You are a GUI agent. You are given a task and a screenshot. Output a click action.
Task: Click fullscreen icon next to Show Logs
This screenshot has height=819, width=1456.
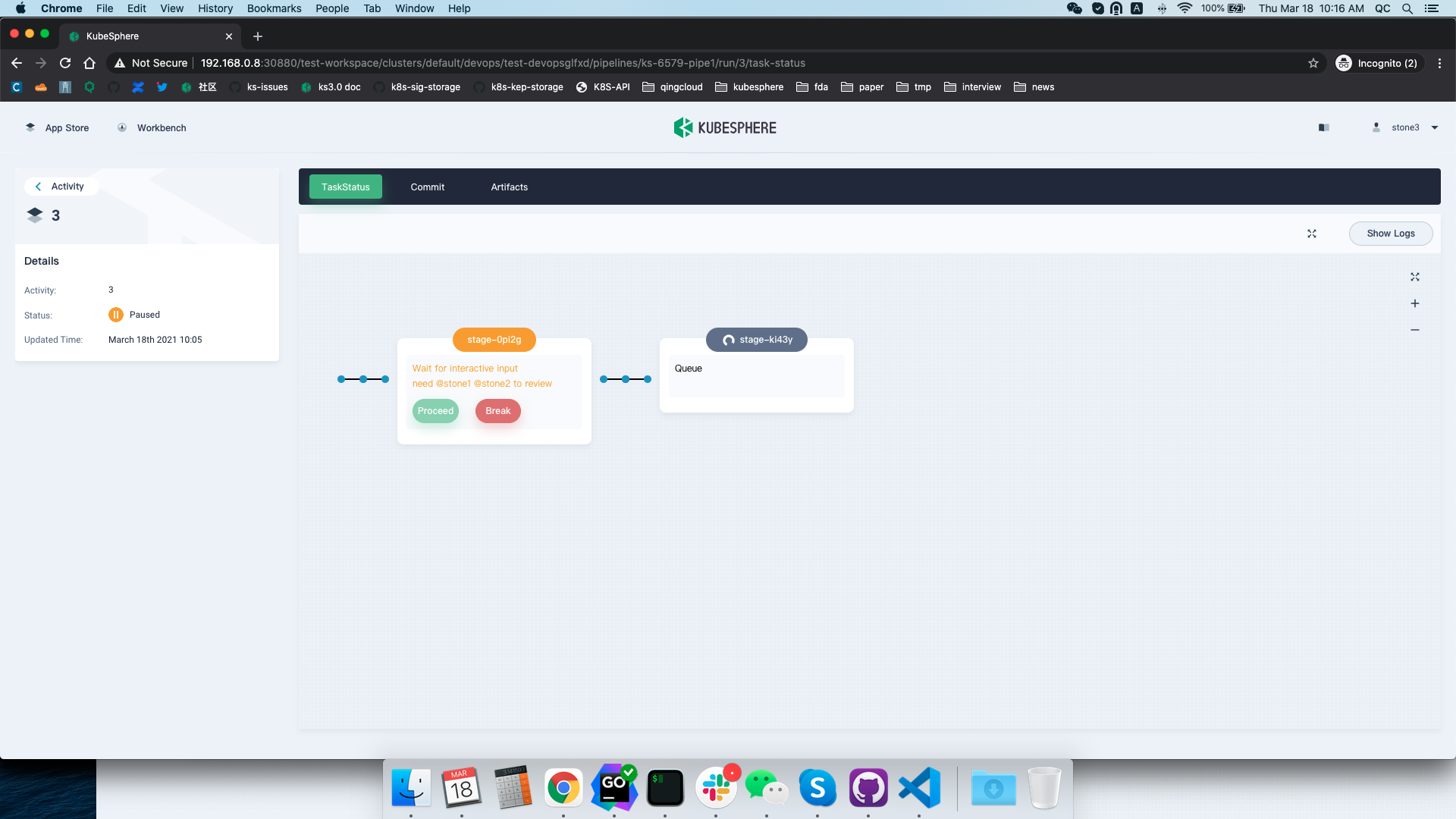[1312, 234]
